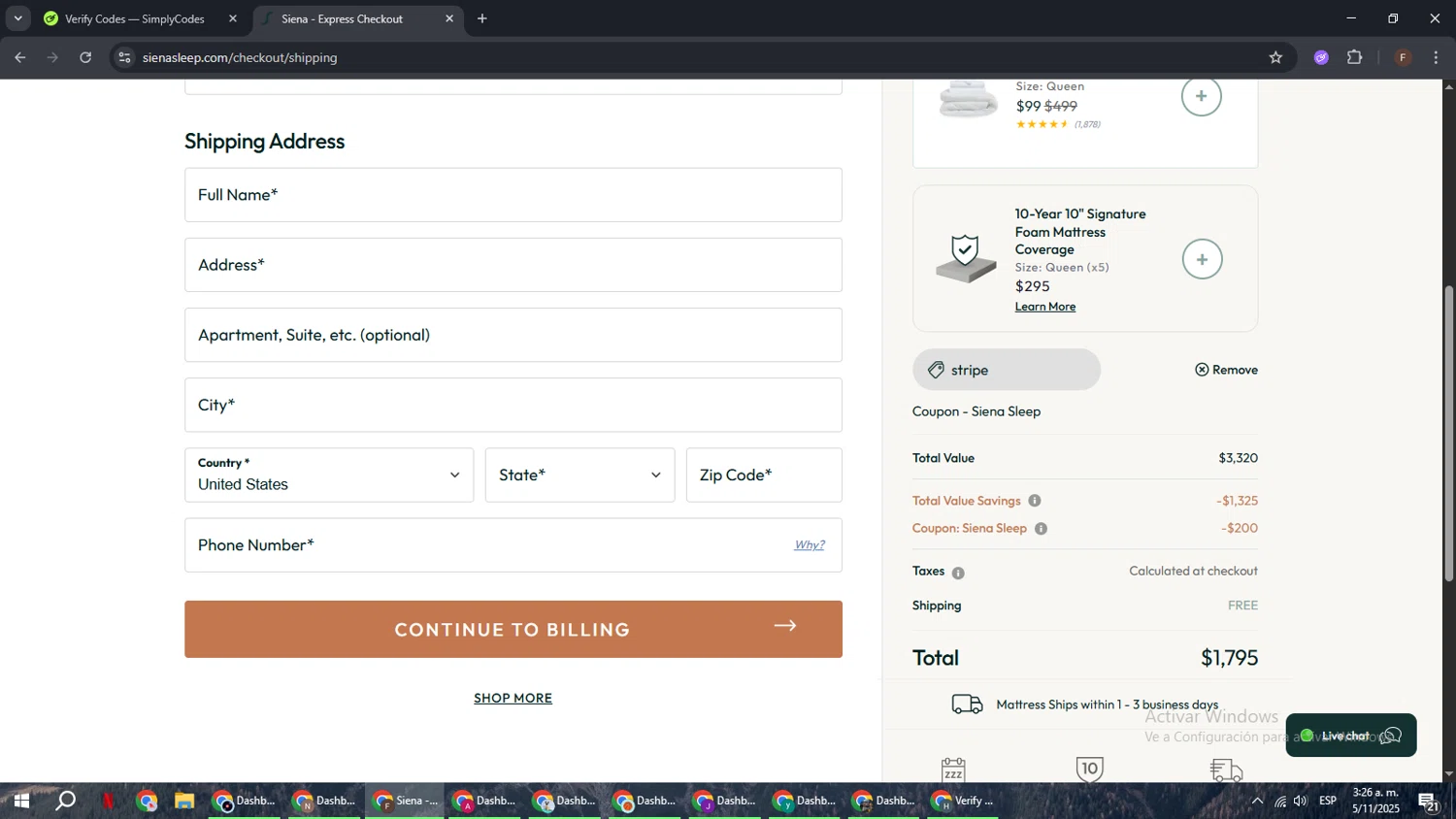Go back to previous page
1456x819 pixels.
pos(19,57)
